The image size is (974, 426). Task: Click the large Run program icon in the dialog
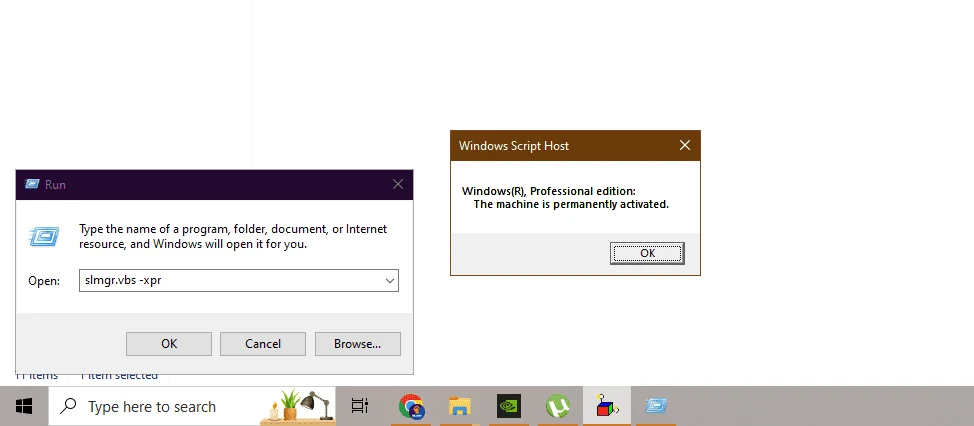43,237
